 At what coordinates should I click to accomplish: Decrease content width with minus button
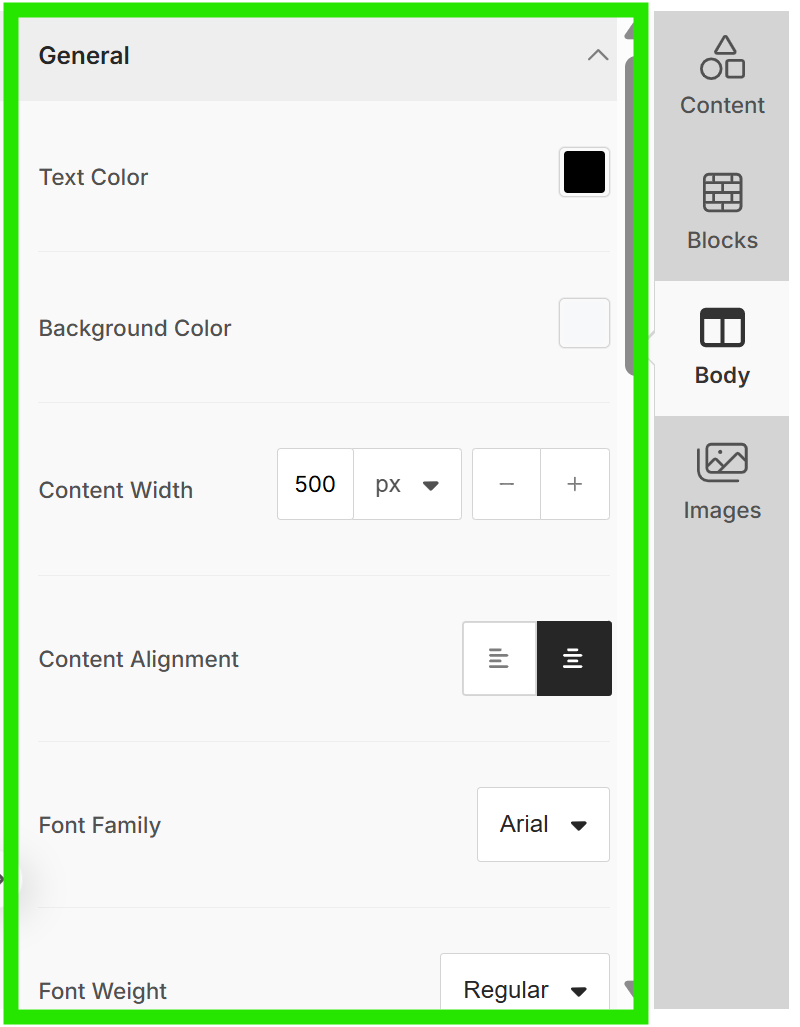tap(506, 484)
